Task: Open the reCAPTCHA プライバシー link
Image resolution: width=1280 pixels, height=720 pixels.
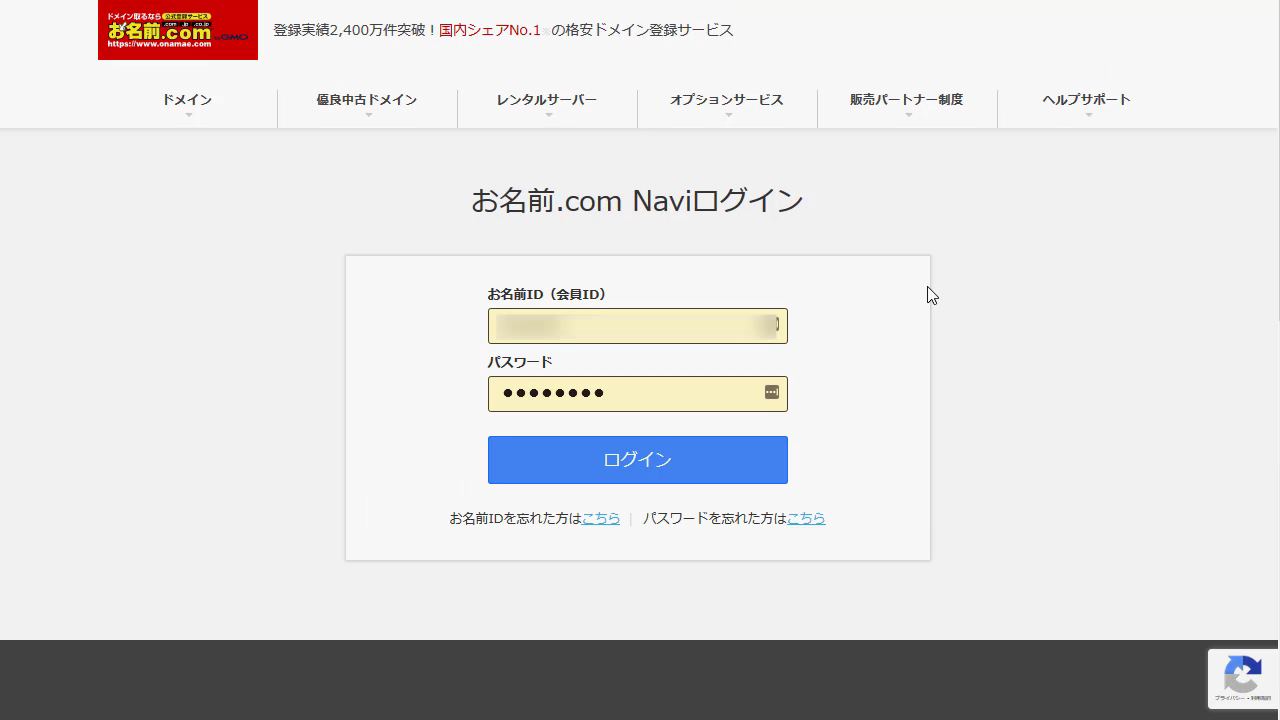Action: coord(1229,698)
